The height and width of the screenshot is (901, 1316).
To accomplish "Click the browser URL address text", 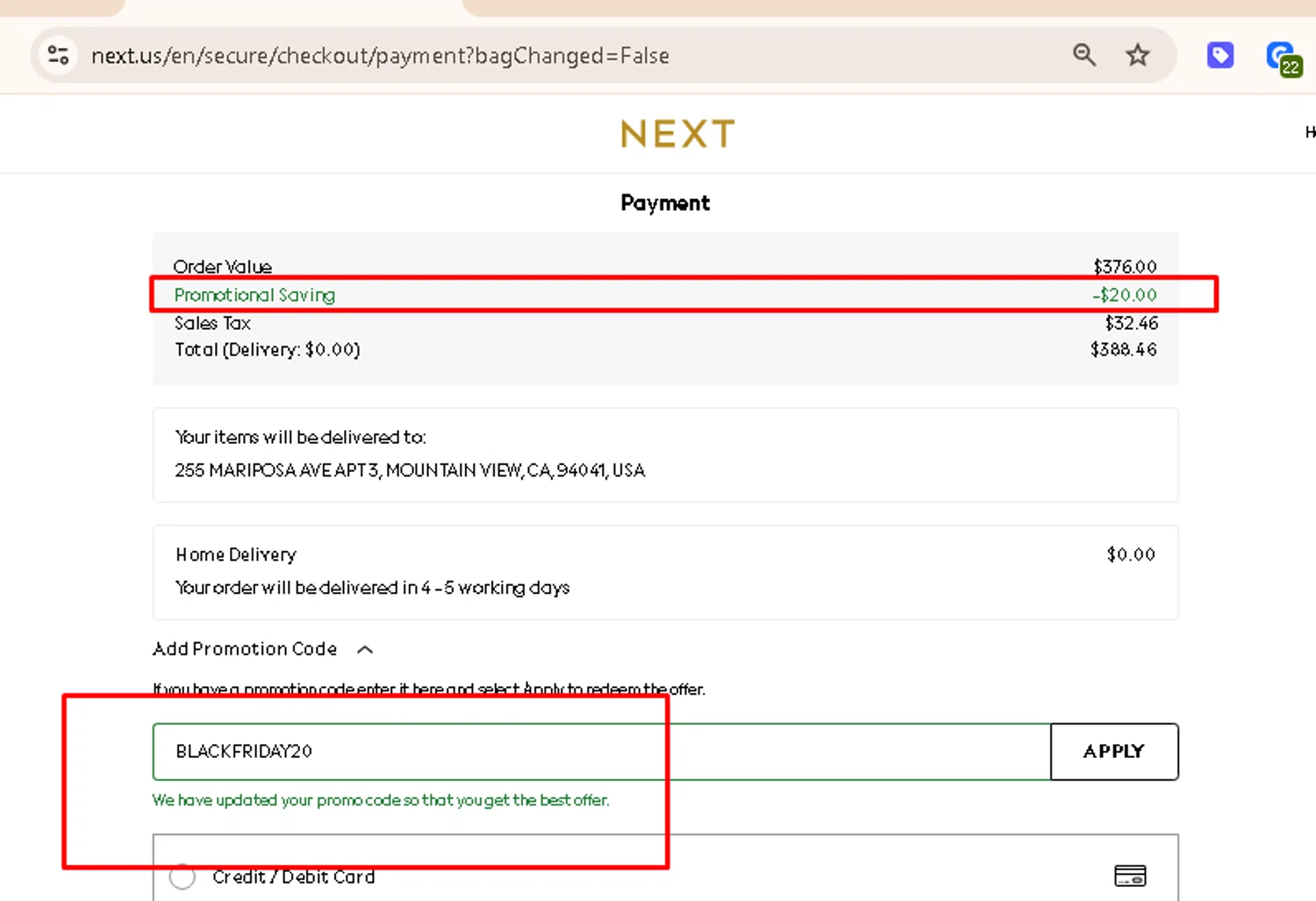I will coord(380,56).
